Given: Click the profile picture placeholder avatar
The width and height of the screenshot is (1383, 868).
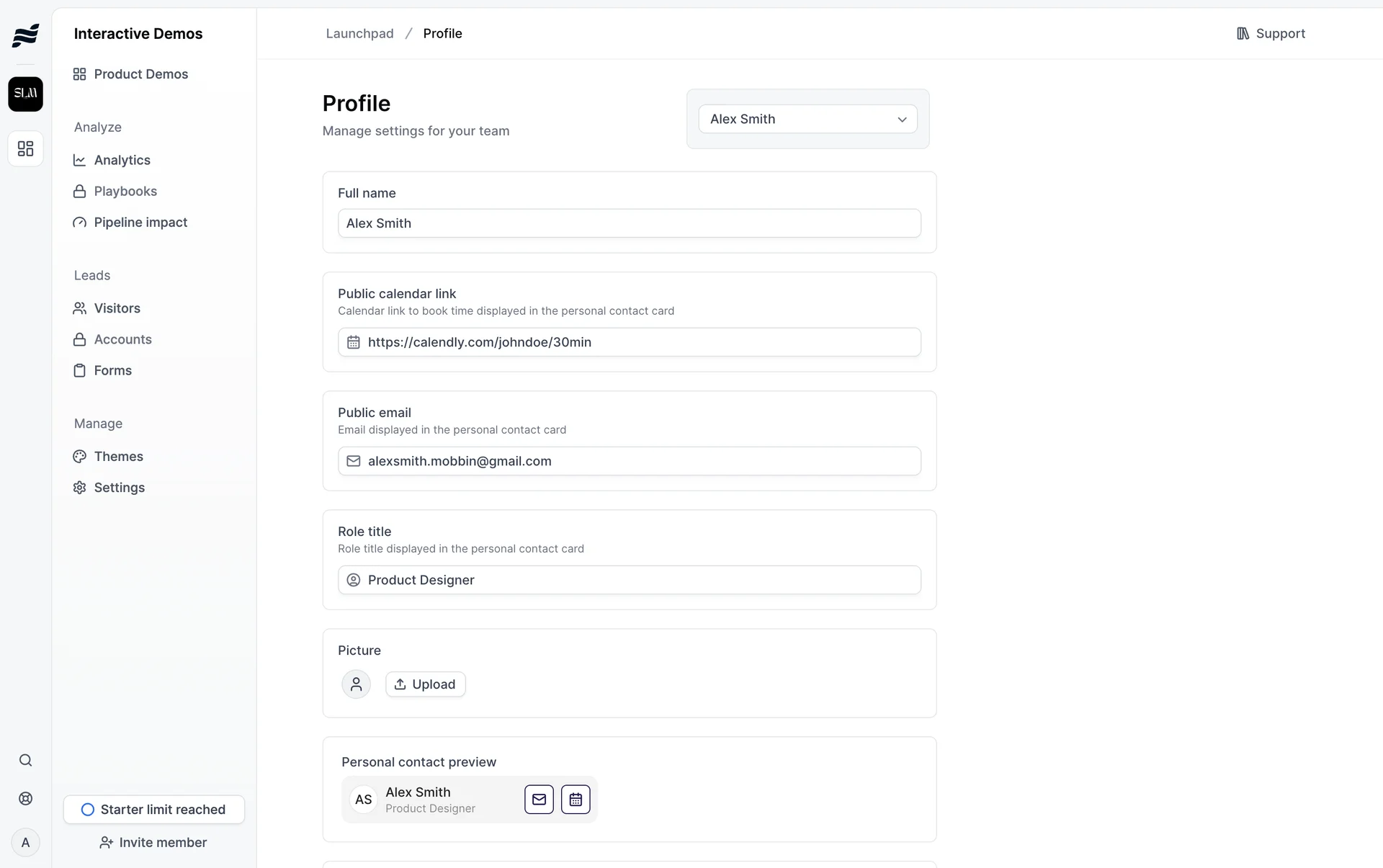Looking at the screenshot, I should click(356, 684).
